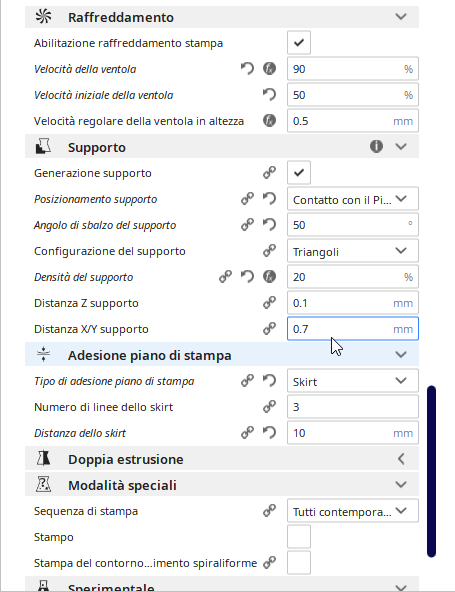Collapse the Raffreddamento section header
Image resolution: width=455 pixels, height=592 pixels.
click(222, 17)
